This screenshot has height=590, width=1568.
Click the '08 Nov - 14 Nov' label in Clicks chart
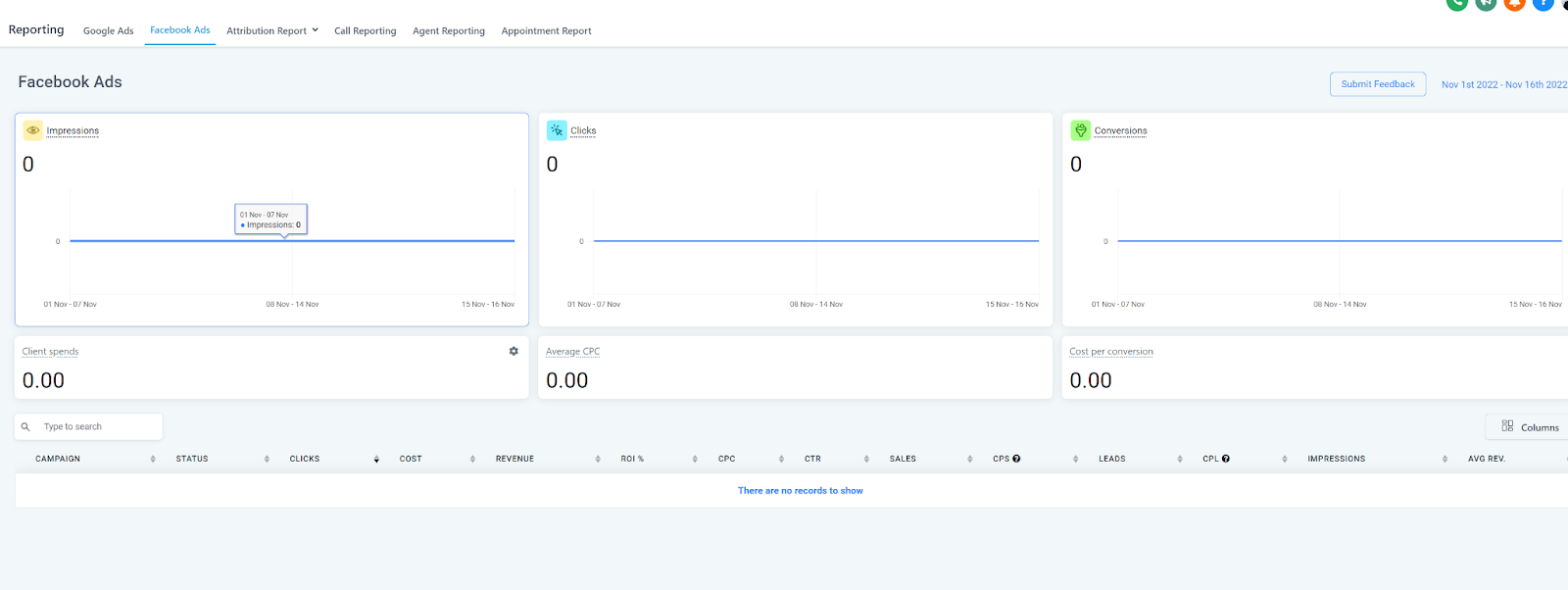tap(816, 304)
